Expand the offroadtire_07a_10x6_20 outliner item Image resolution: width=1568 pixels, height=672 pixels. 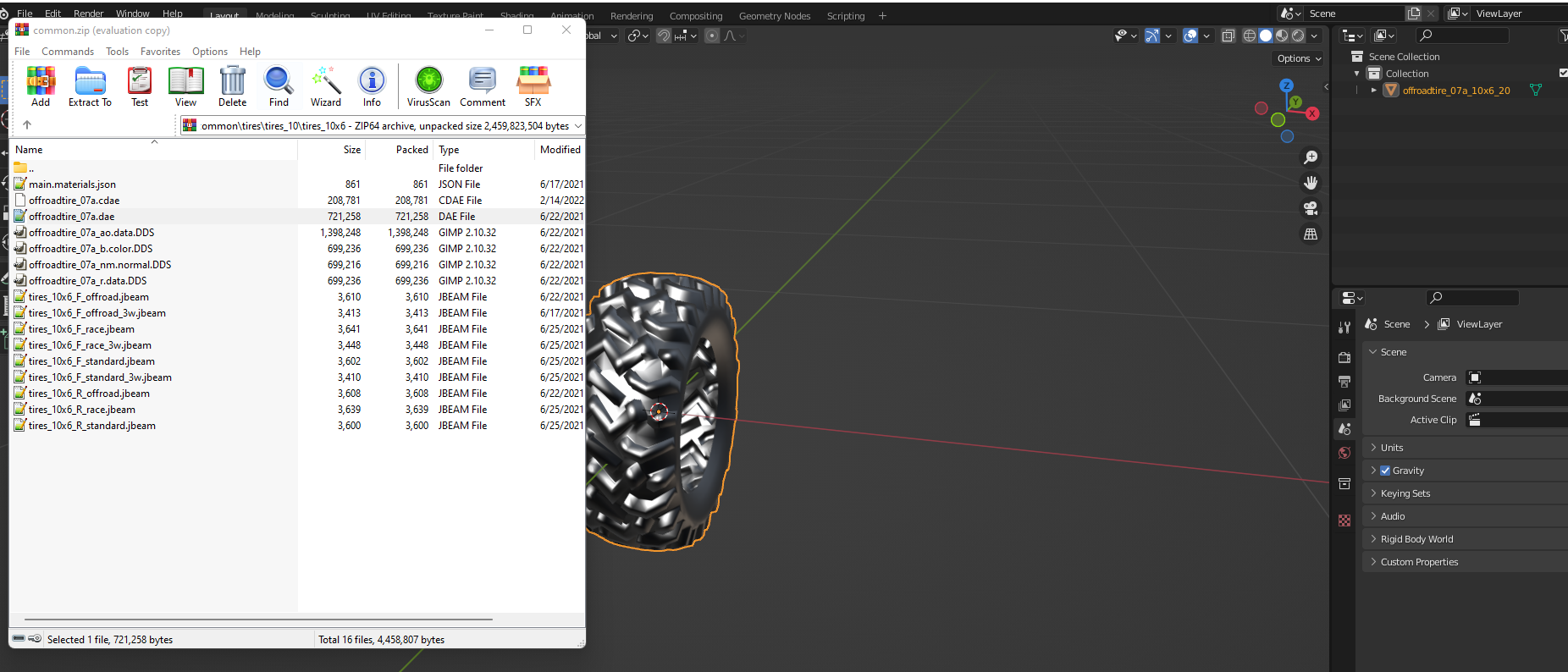pos(1374,91)
